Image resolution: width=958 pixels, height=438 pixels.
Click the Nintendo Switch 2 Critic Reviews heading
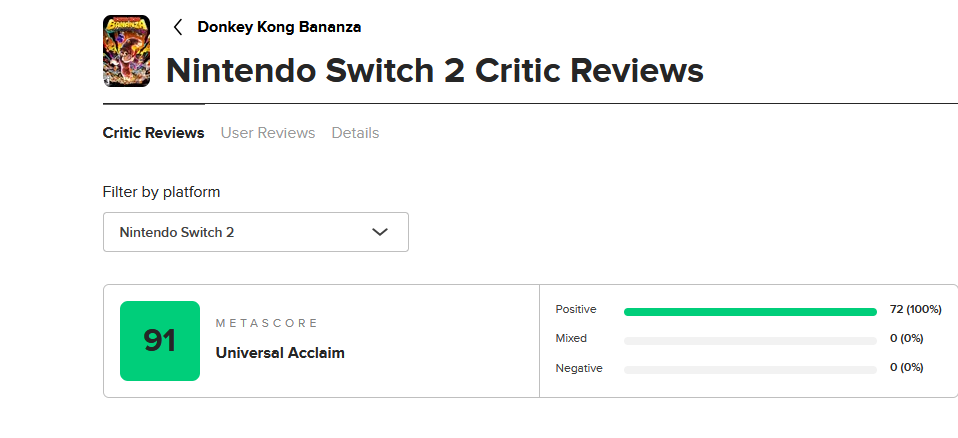[x=434, y=70]
